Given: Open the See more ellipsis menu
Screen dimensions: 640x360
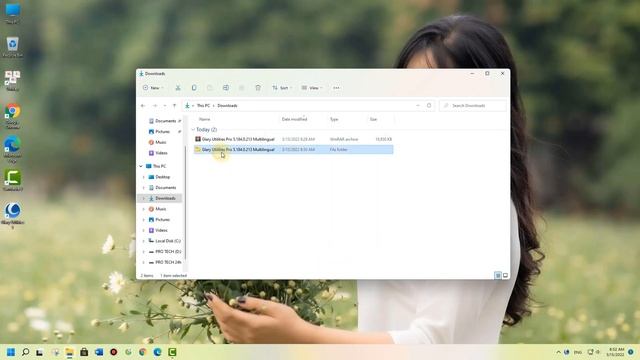Looking at the screenshot, I should tap(336, 88).
